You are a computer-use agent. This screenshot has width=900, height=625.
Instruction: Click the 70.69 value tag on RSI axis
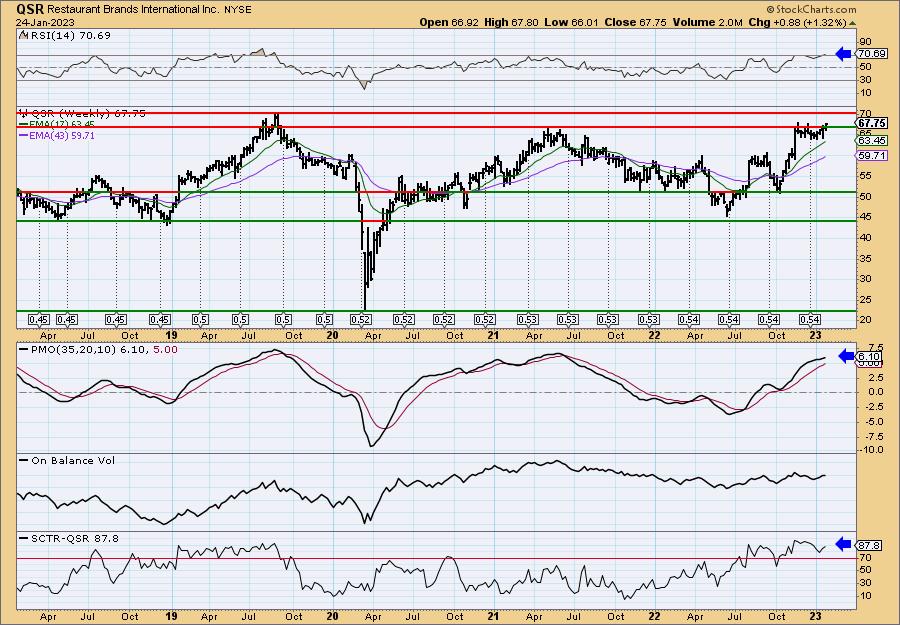coord(871,54)
